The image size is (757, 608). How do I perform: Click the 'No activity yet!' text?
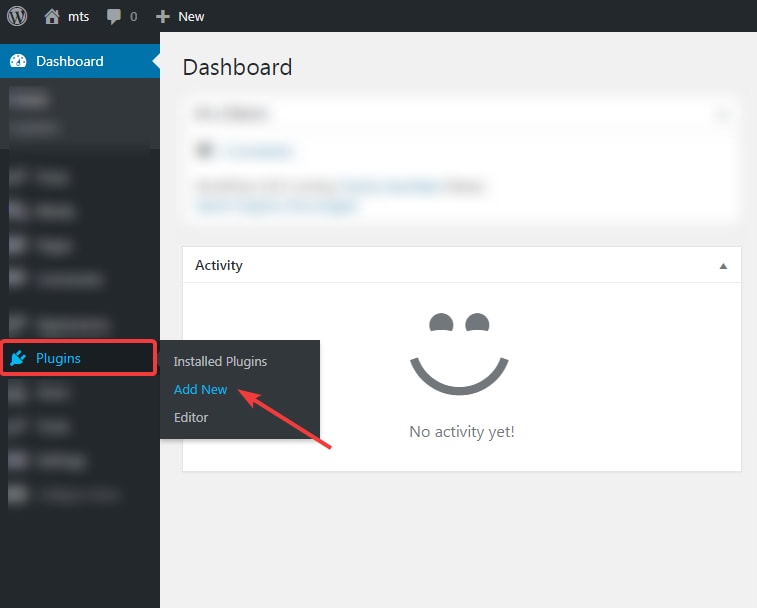click(462, 431)
